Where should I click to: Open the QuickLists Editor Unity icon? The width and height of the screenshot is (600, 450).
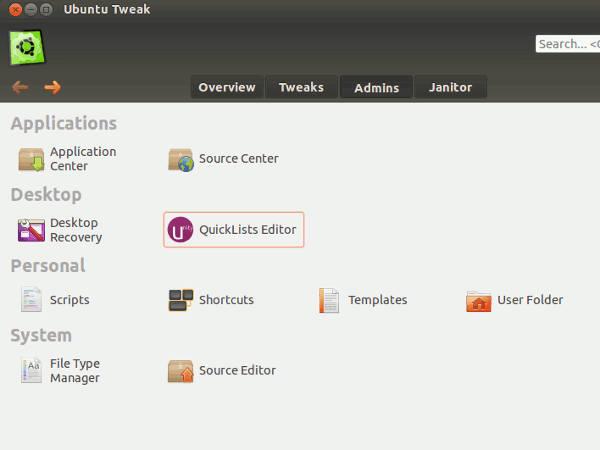click(180, 230)
